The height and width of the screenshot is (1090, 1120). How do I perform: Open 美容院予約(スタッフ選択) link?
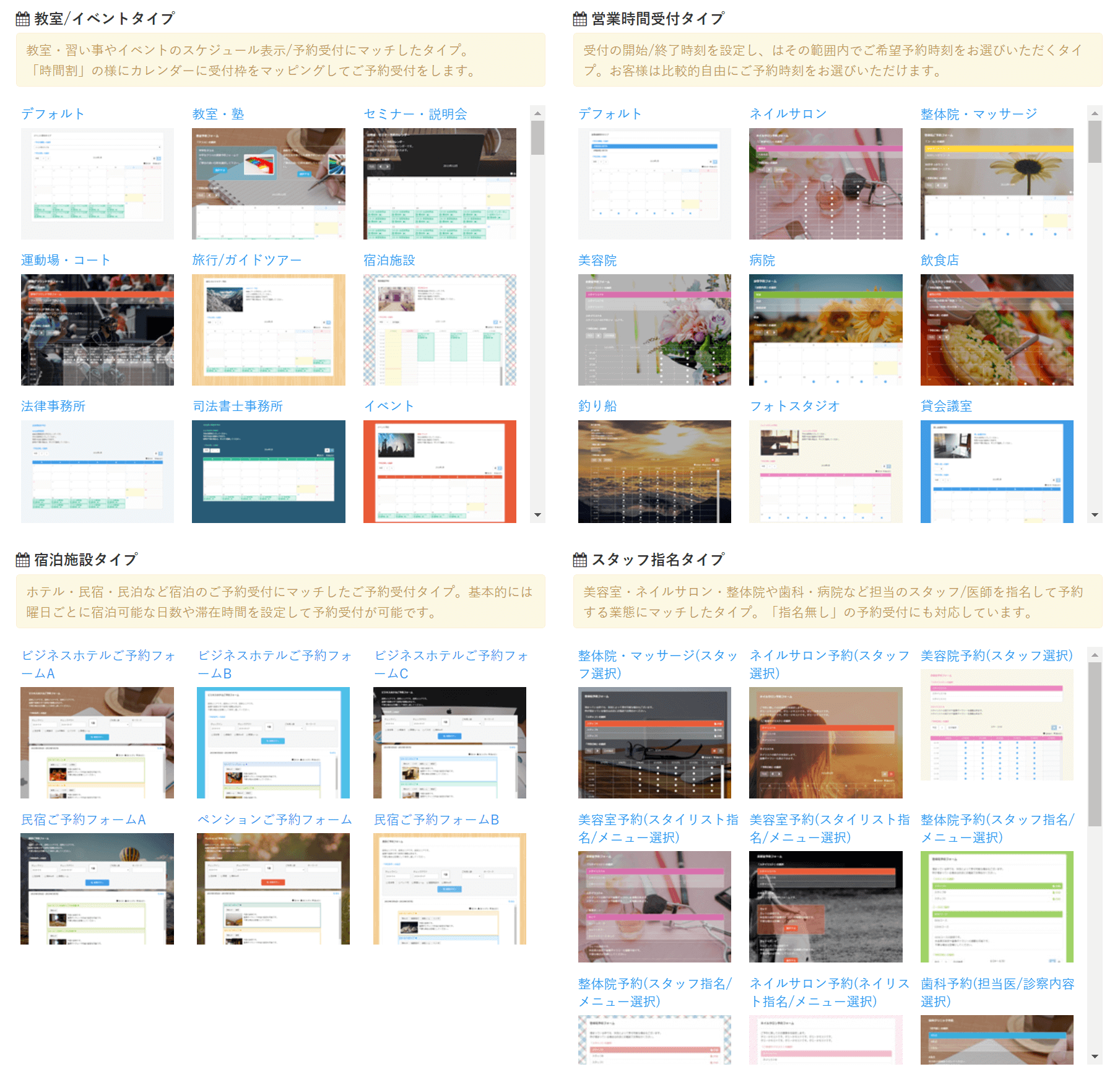[996, 655]
